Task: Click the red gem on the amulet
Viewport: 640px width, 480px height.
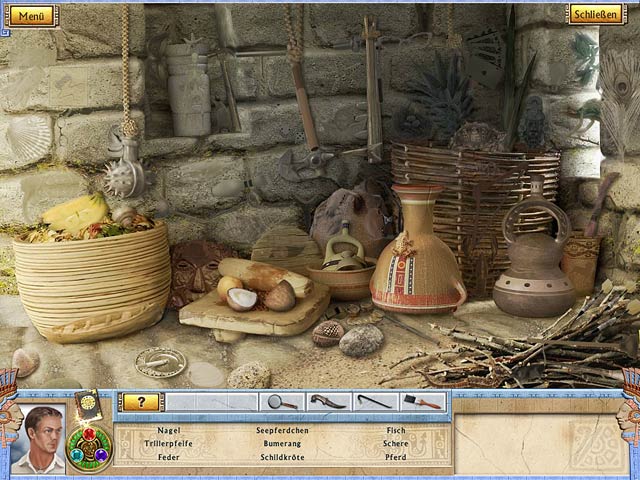Action: click(x=91, y=435)
